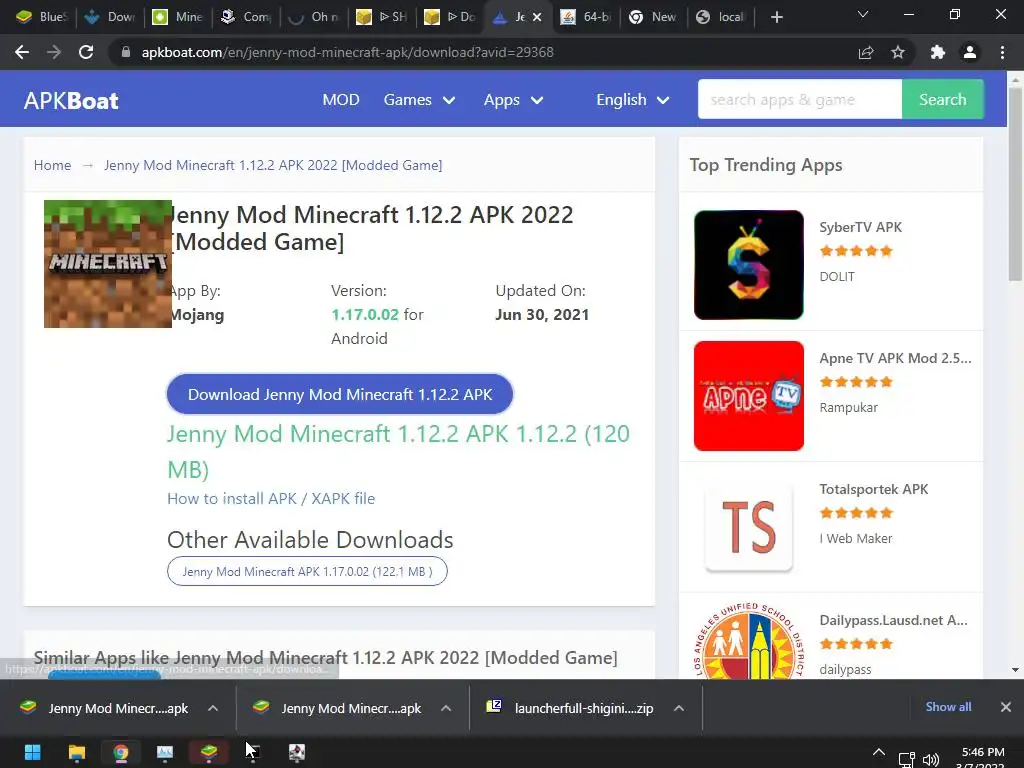Expand launcherfull-shigini zip download options
The height and width of the screenshot is (768, 1024).
point(679,708)
